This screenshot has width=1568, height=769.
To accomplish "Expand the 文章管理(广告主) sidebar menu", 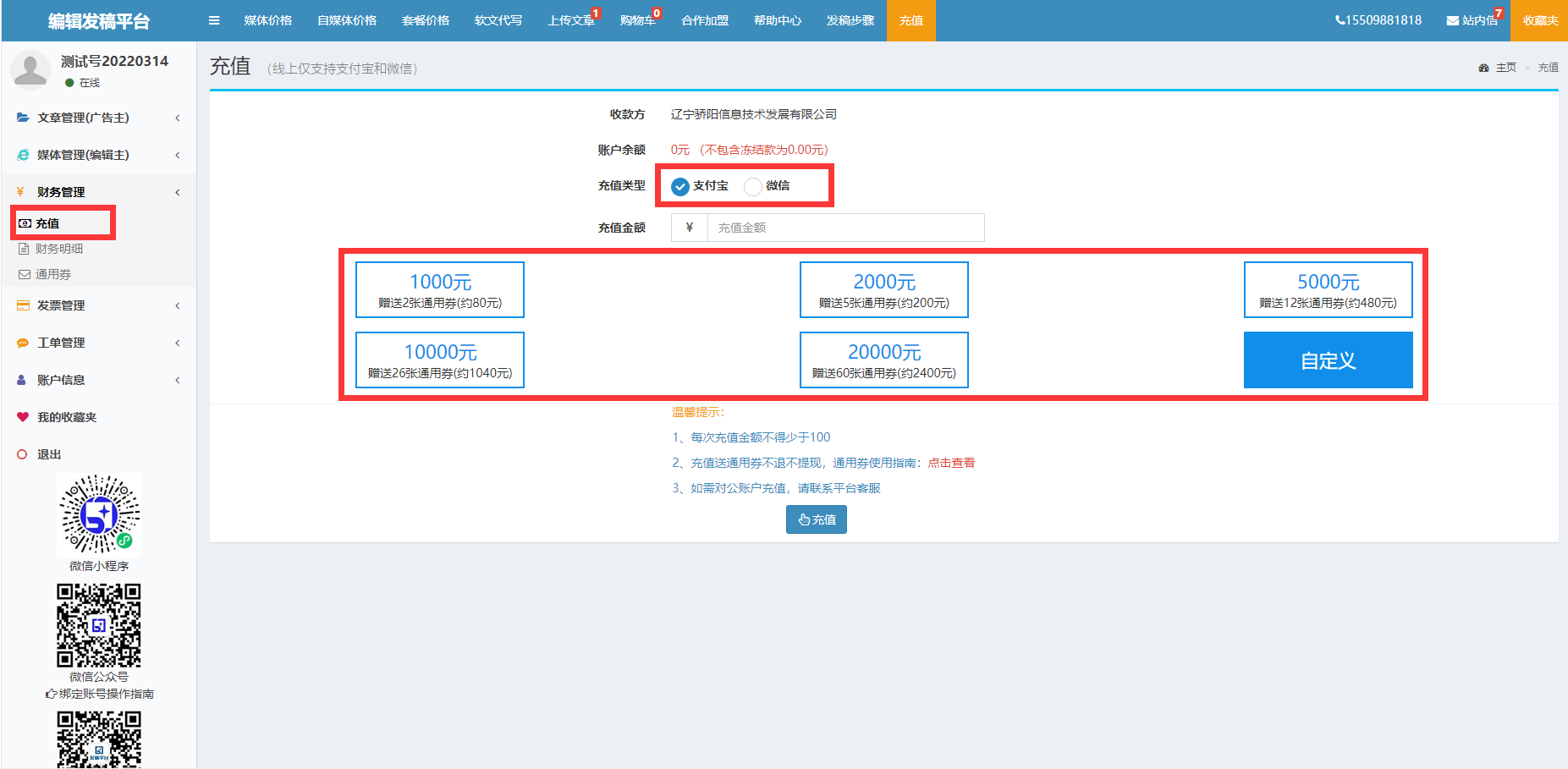I will pyautogui.click(x=83, y=118).
